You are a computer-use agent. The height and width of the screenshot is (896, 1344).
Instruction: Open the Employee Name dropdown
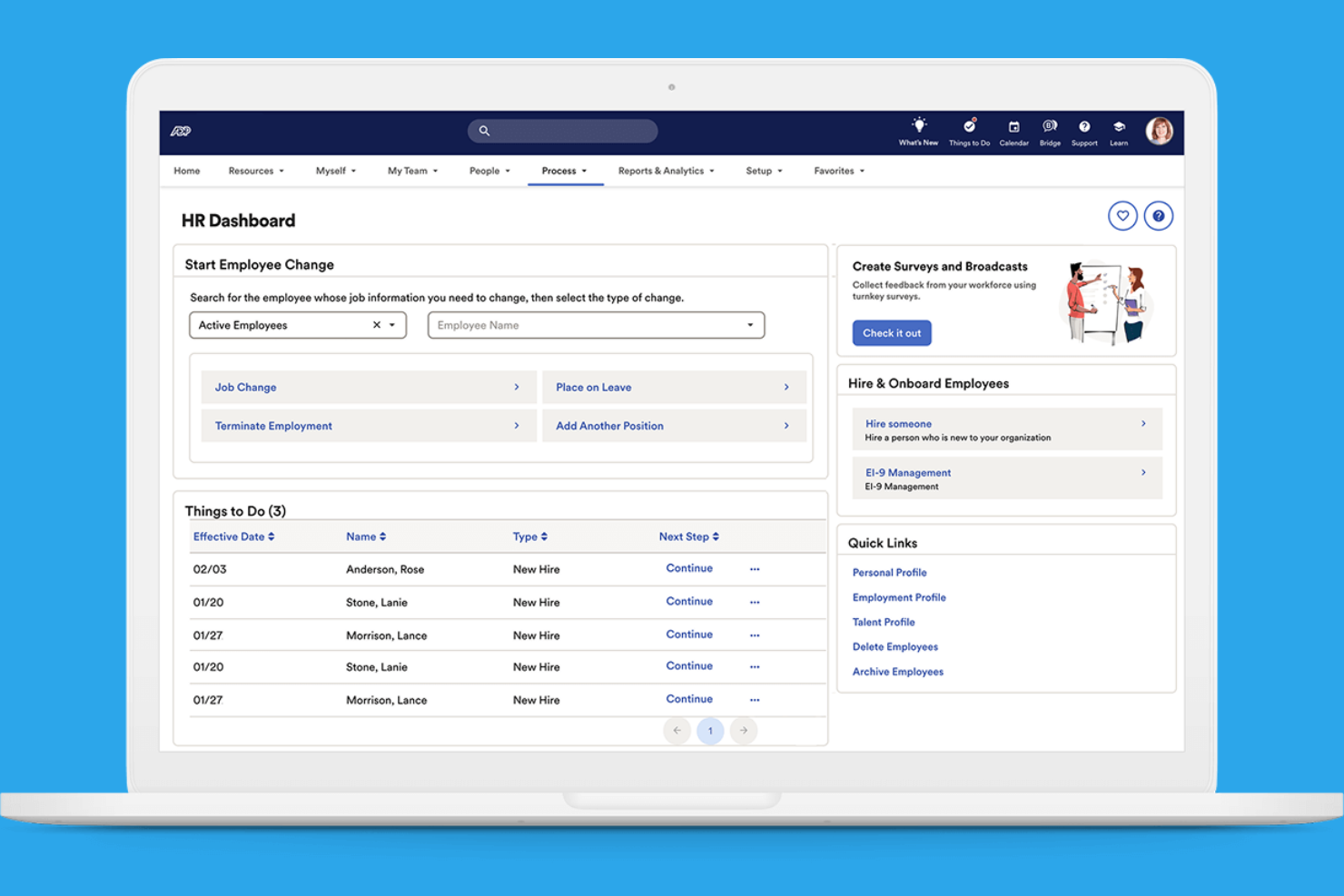pos(749,324)
